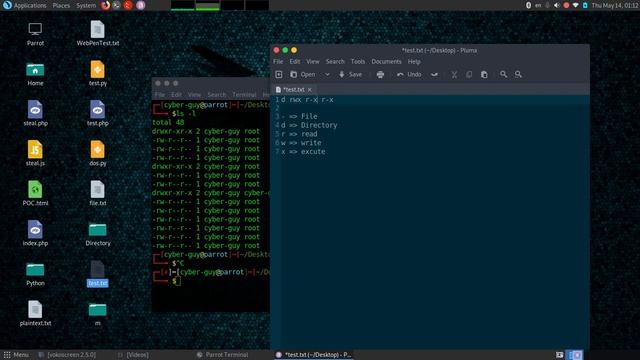Viewport: 640px width, 360px height.
Task: Open the Pluma Search menu
Action: [335, 62]
